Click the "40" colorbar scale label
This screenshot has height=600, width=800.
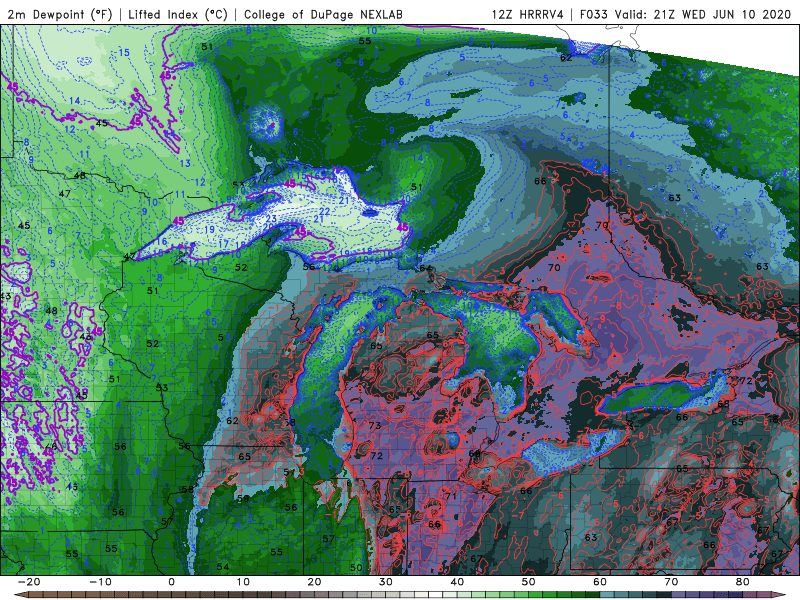click(457, 582)
